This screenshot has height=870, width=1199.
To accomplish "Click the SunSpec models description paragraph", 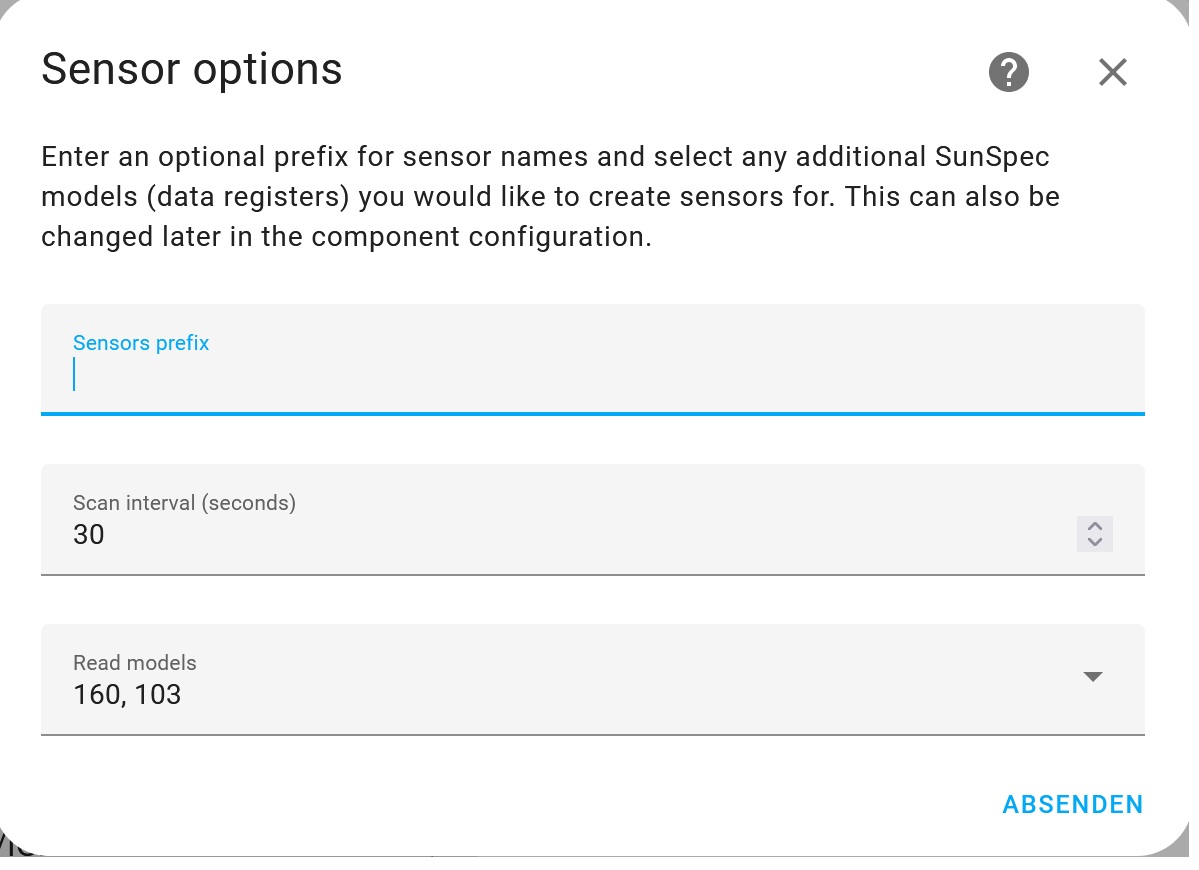I will [551, 196].
